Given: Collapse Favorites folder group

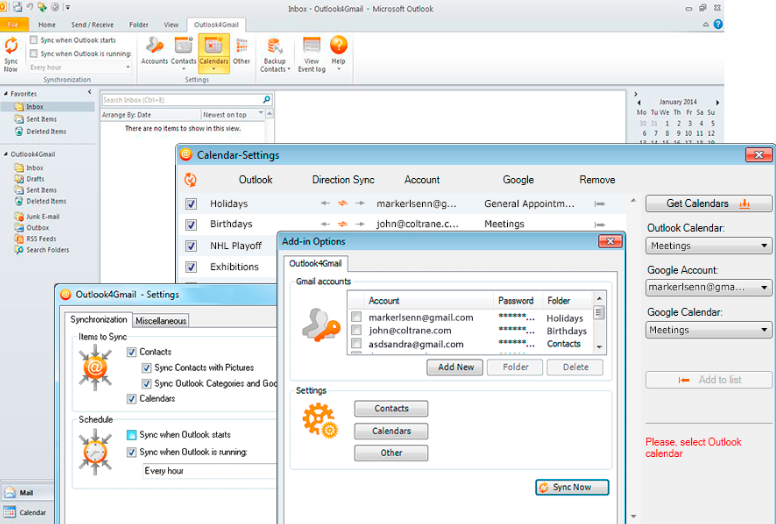Looking at the screenshot, I should 6,94.
